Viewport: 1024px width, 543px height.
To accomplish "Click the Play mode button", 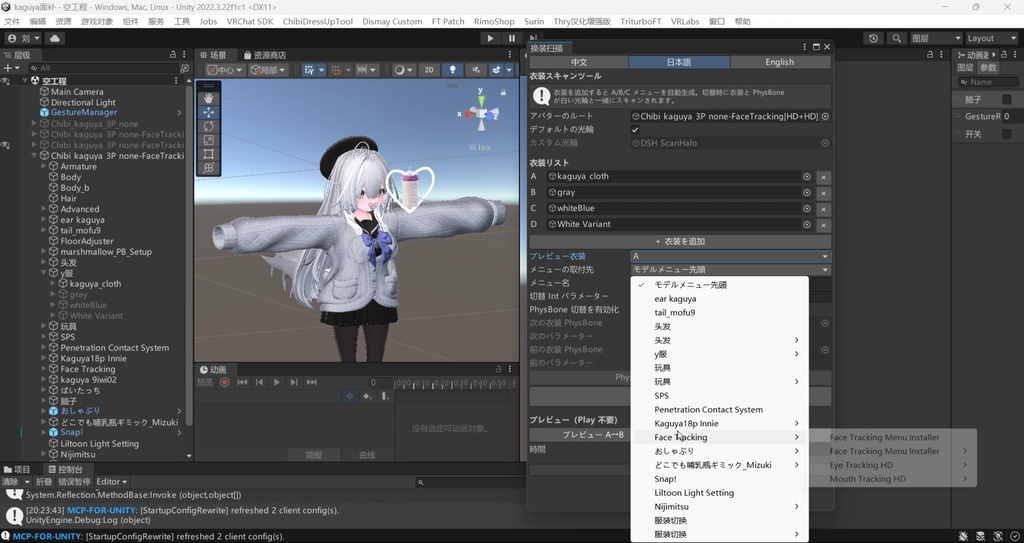I will 490,39.
